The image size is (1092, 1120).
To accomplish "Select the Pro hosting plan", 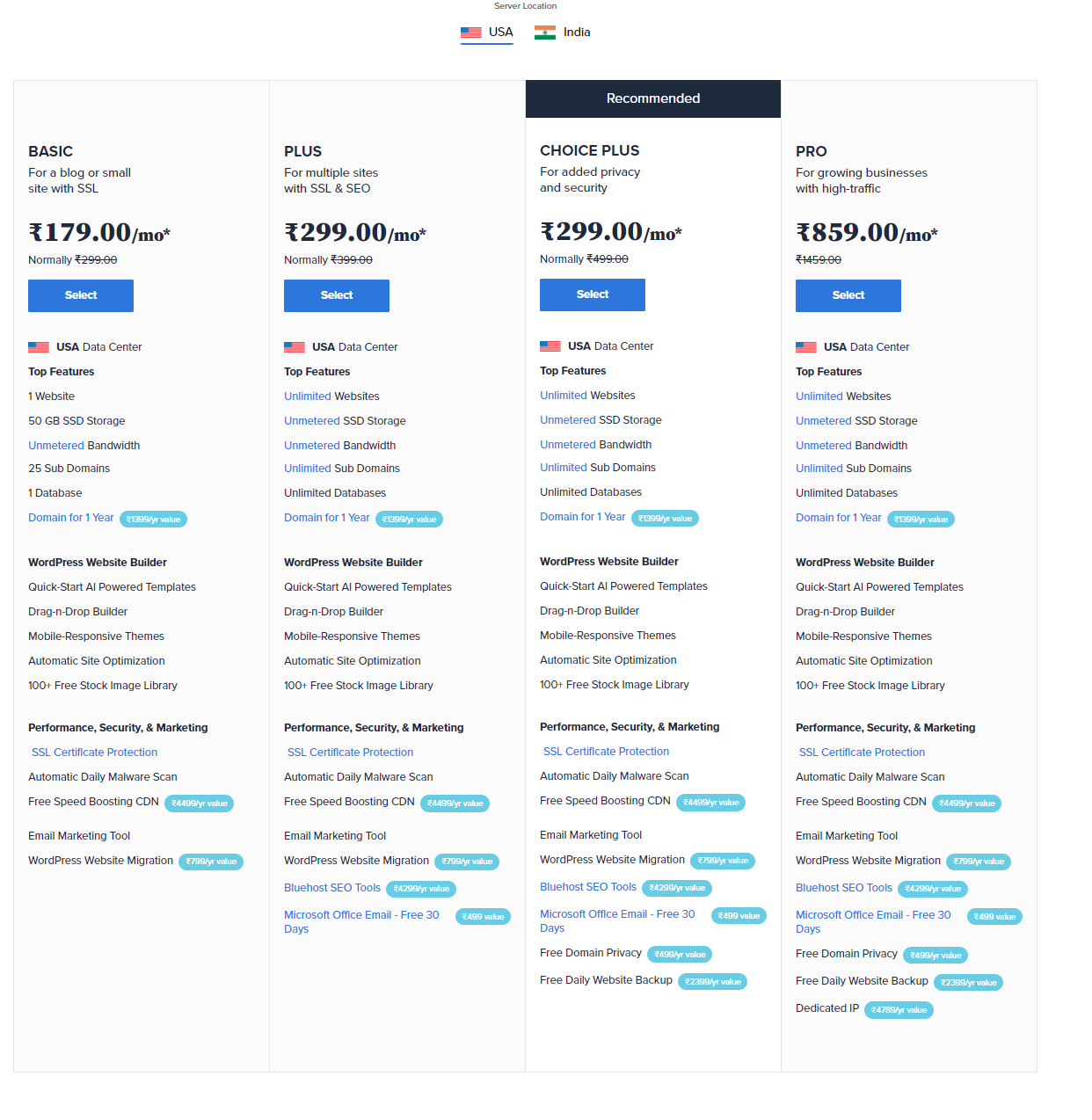I will (x=848, y=295).
